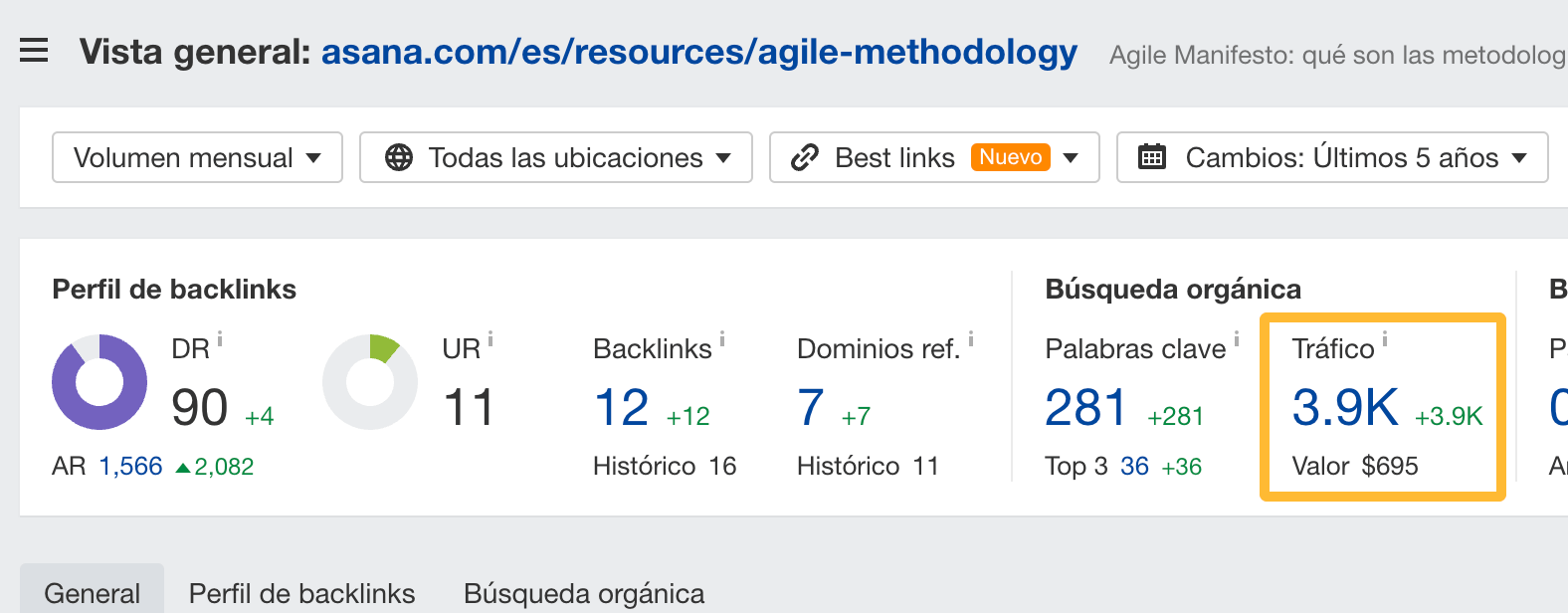Click the purple DR donut chart
This screenshot has height=613, width=1568.
pos(99,382)
